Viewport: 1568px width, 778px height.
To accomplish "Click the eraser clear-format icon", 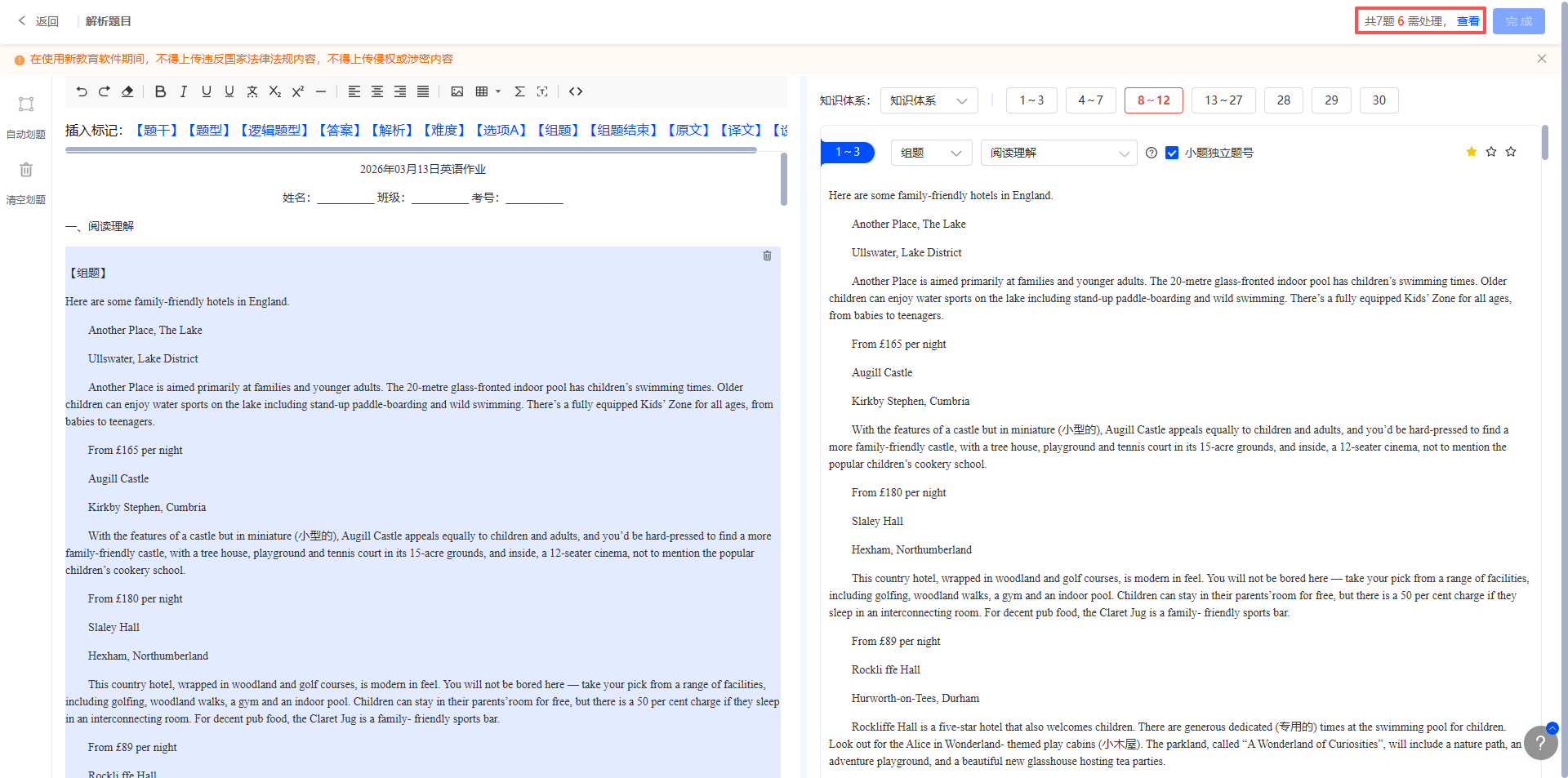I will [127, 91].
